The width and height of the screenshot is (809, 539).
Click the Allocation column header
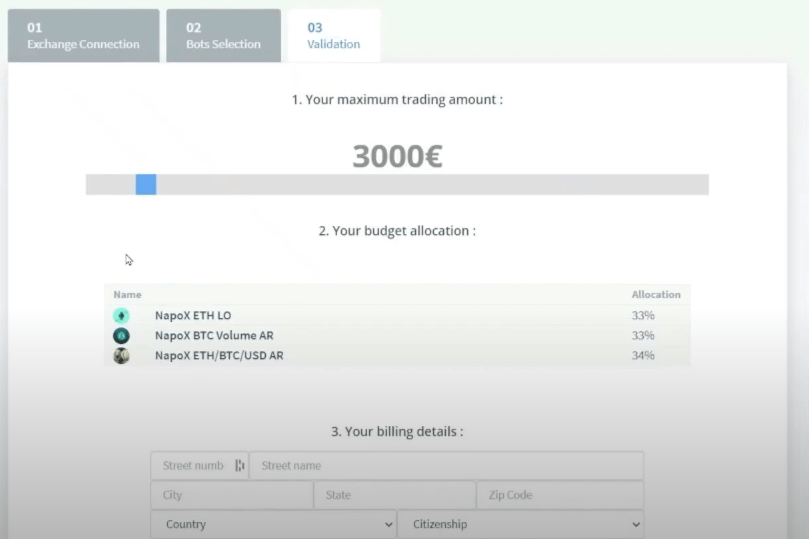pos(656,295)
